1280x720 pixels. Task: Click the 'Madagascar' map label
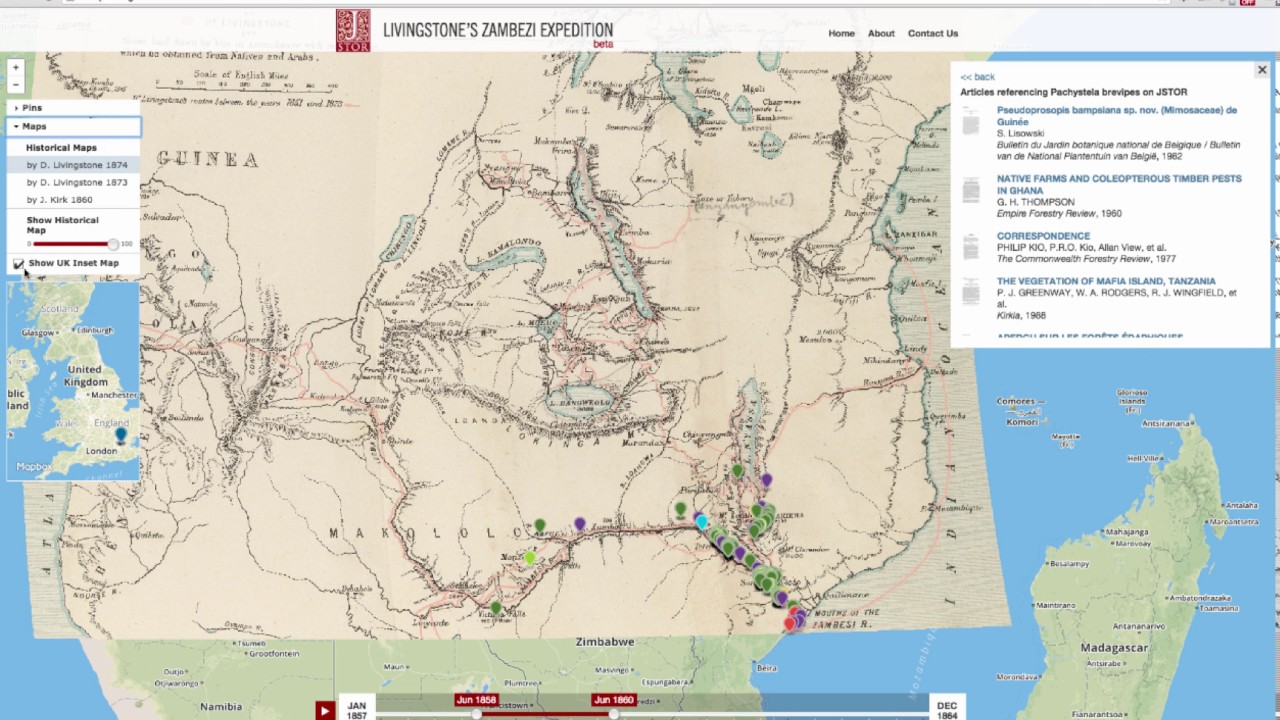point(1113,648)
